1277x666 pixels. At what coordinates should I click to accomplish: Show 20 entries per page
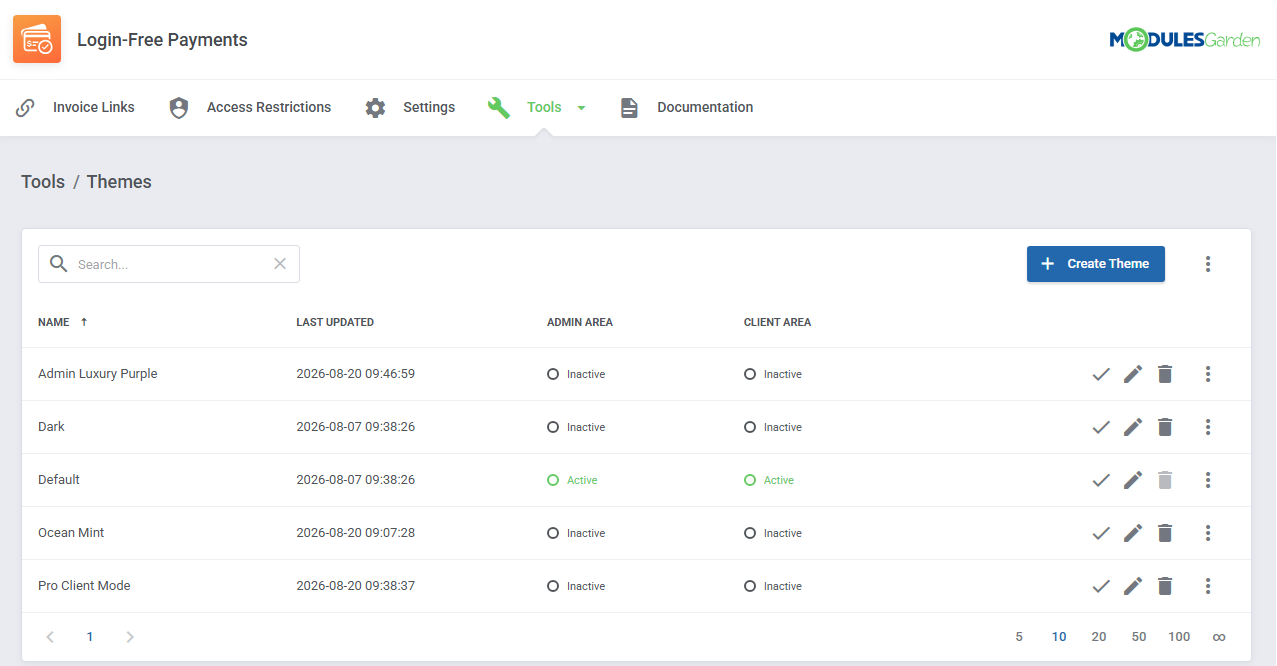click(1099, 637)
